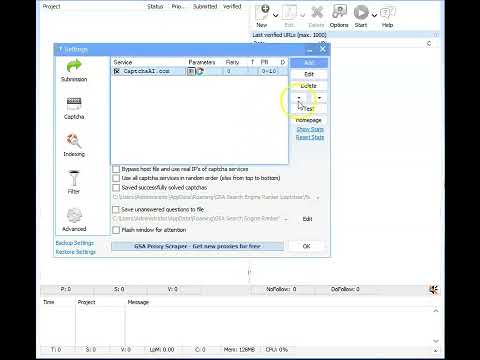Click the log panel scroll down arrow

pyautogui.click(x=436, y=341)
